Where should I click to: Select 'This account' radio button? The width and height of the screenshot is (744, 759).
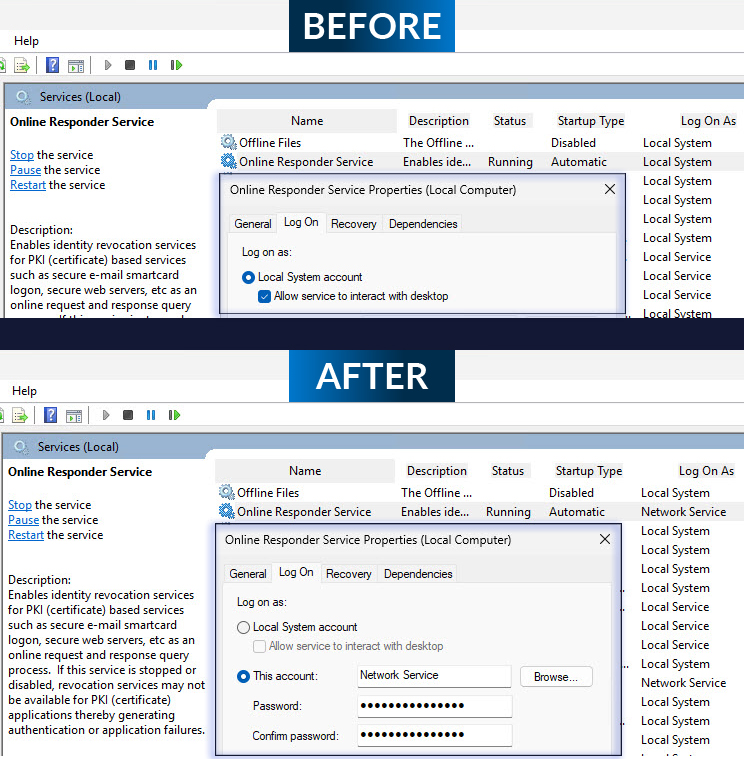[x=243, y=676]
